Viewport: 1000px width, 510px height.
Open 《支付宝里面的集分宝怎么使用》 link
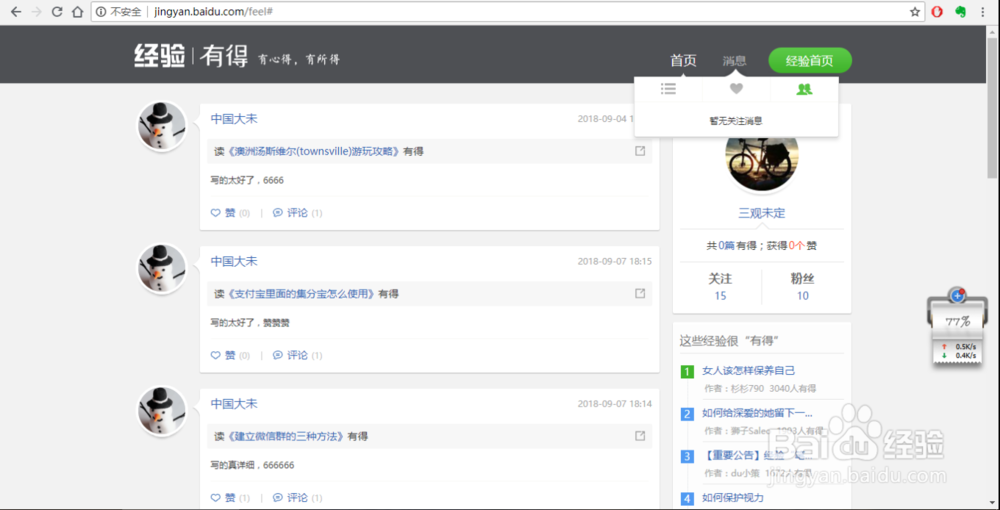click(302, 294)
